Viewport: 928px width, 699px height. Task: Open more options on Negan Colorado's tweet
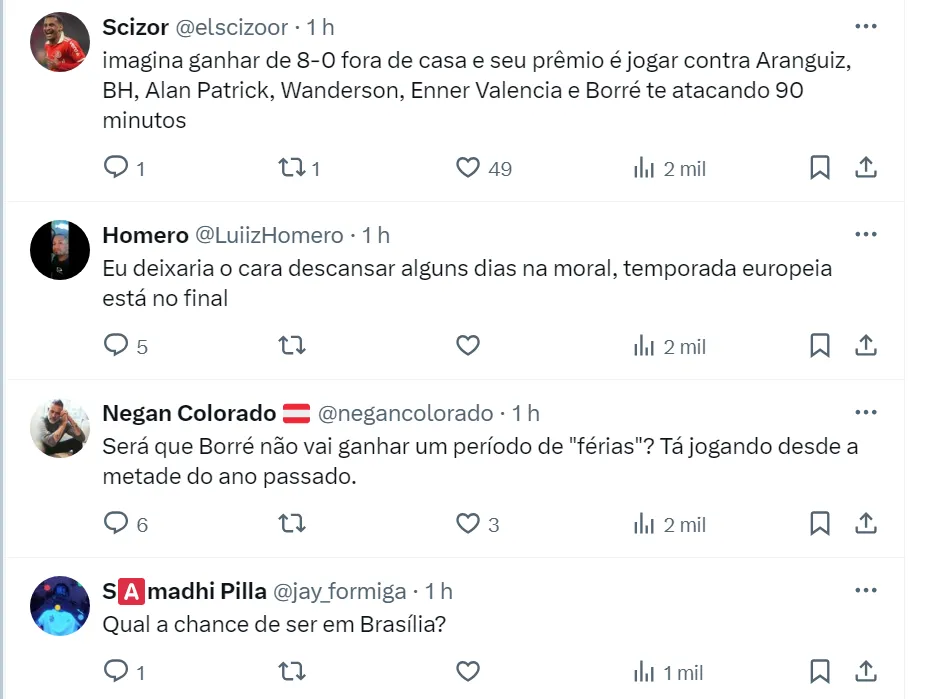865,413
